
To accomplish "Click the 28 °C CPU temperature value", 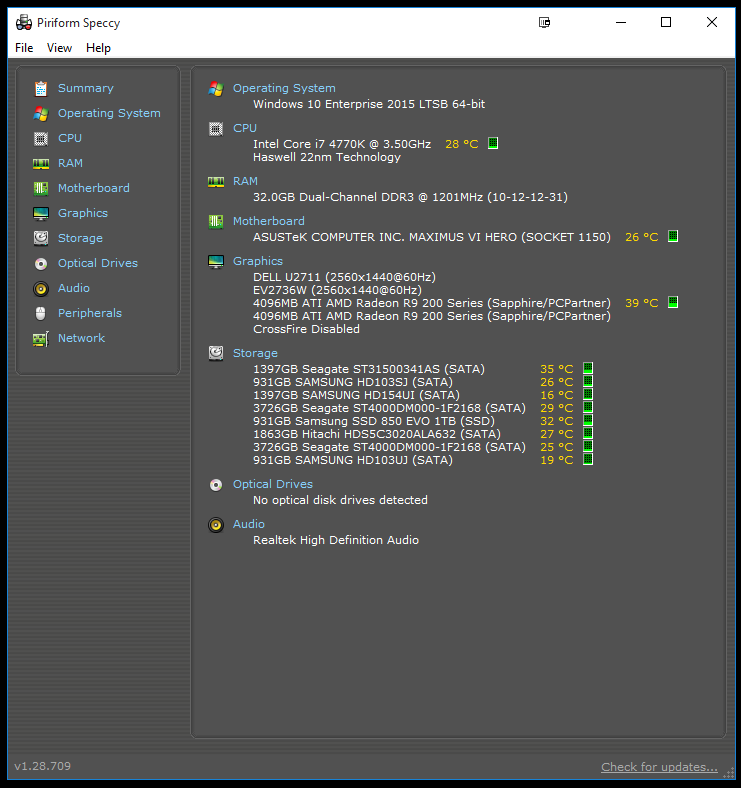I will 461,144.
